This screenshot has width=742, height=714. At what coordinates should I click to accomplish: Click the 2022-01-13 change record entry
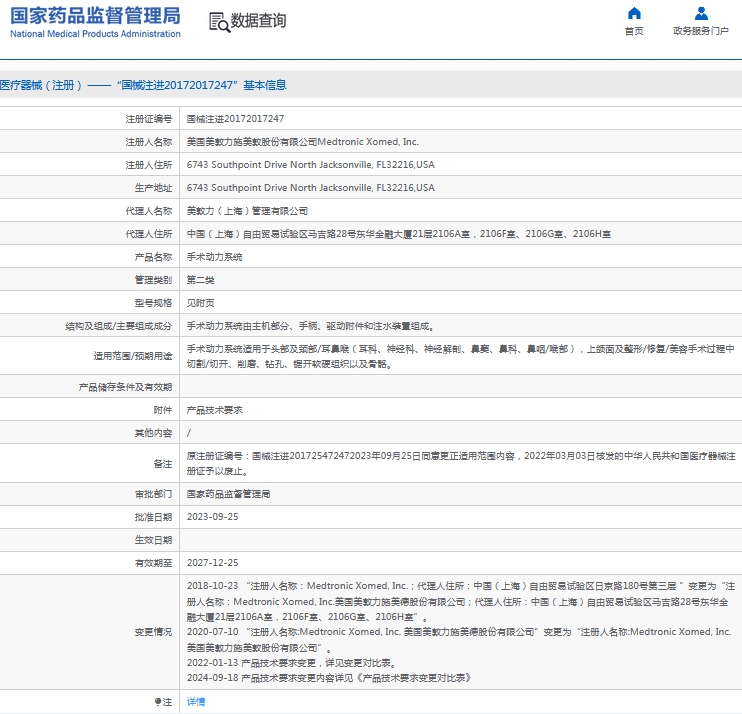[x=292, y=663]
